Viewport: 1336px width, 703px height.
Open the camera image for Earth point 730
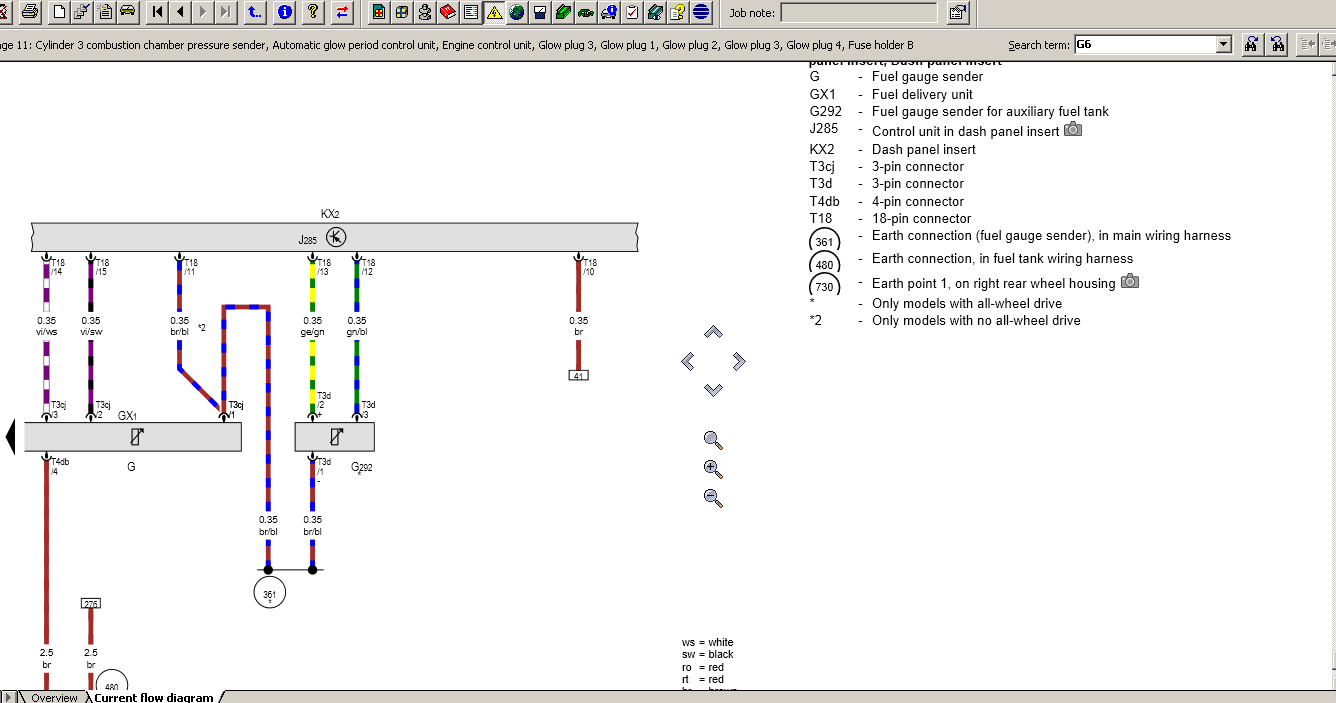(1129, 281)
